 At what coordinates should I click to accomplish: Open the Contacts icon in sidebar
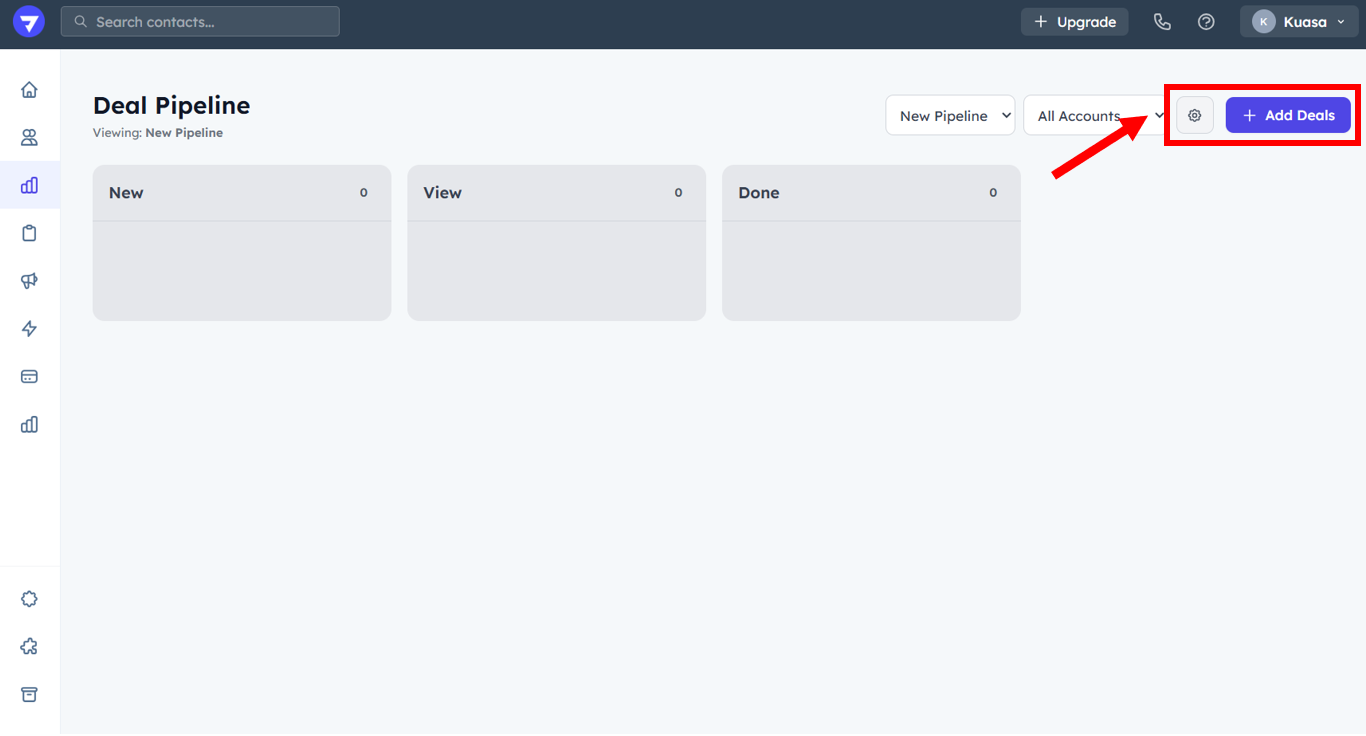29,138
